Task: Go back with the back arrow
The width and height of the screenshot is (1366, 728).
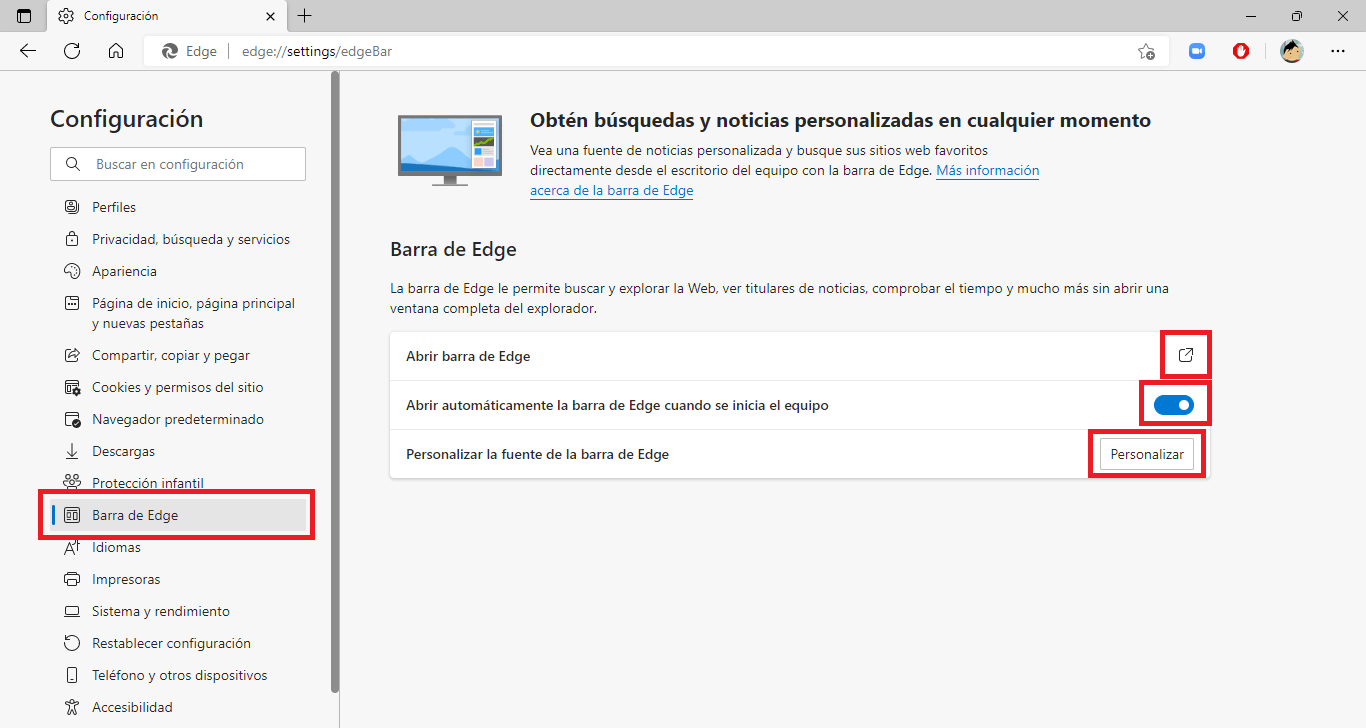Action: tap(28, 51)
